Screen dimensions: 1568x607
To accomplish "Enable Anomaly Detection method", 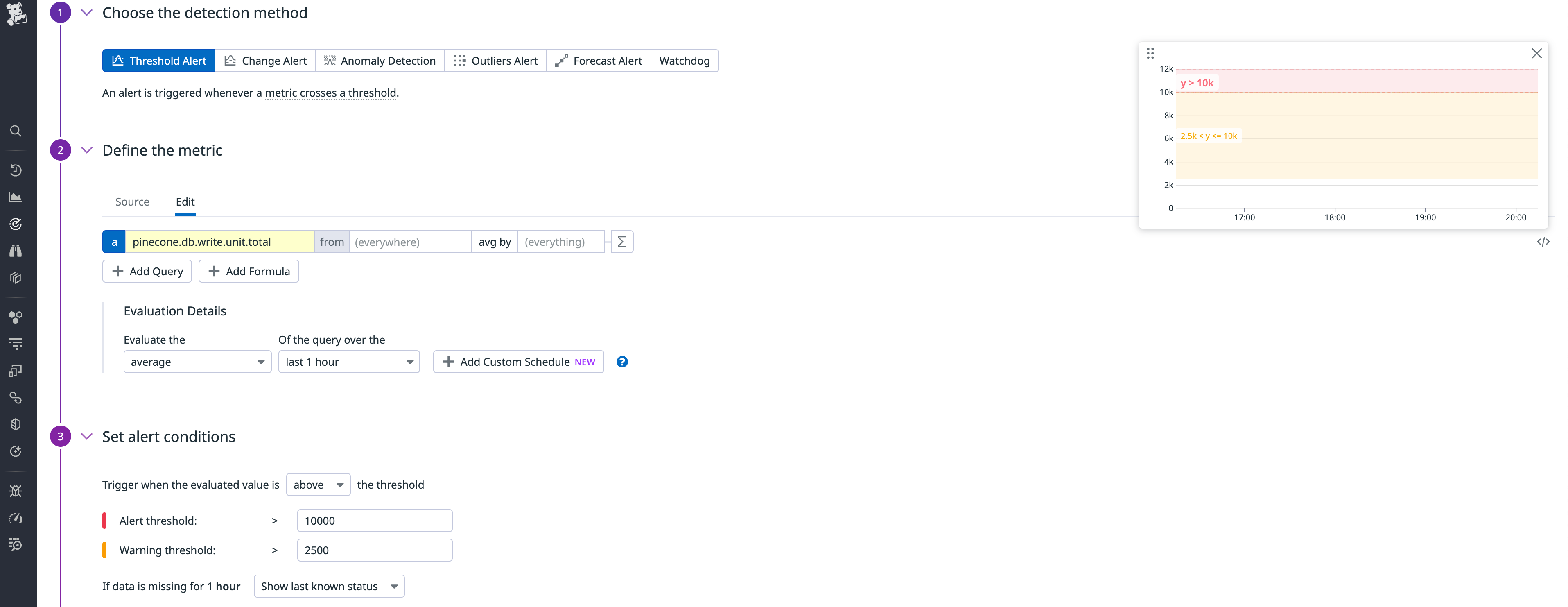I will point(380,60).
